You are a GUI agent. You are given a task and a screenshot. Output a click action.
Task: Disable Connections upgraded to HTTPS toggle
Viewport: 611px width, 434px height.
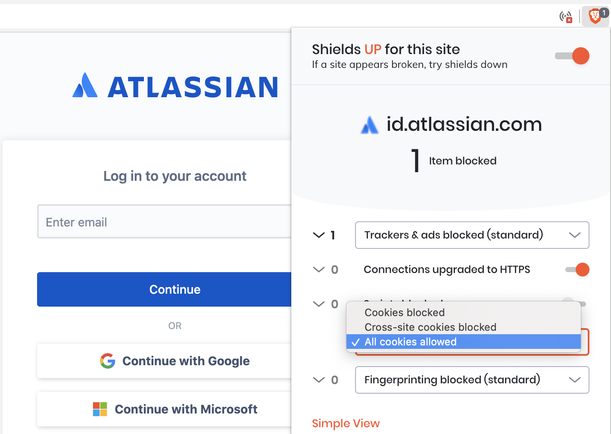(577, 270)
